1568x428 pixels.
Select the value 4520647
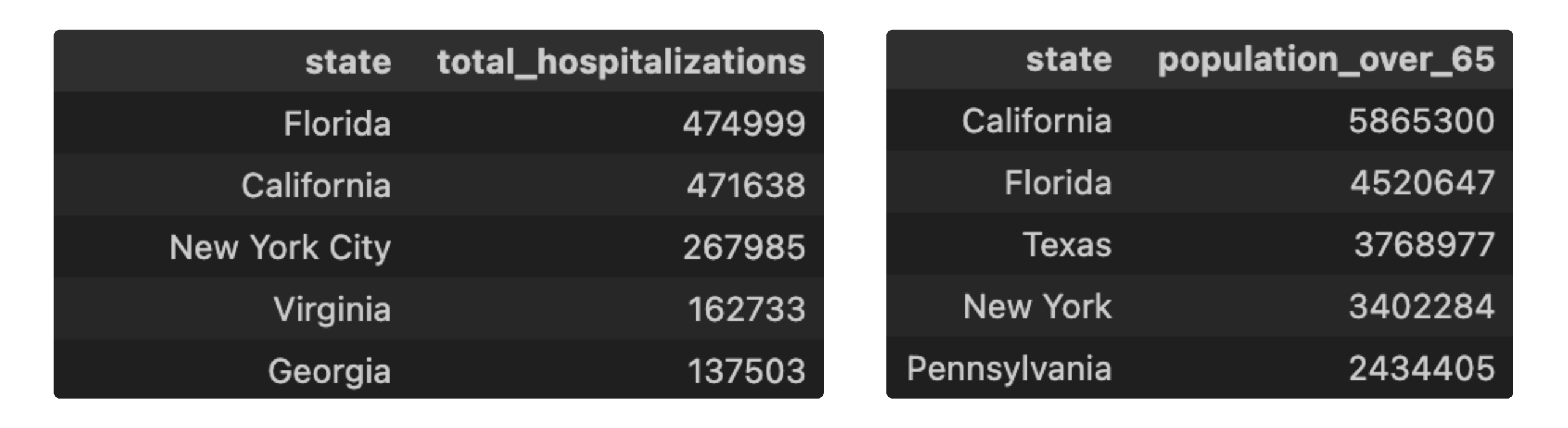pyautogui.click(x=1423, y=183)
